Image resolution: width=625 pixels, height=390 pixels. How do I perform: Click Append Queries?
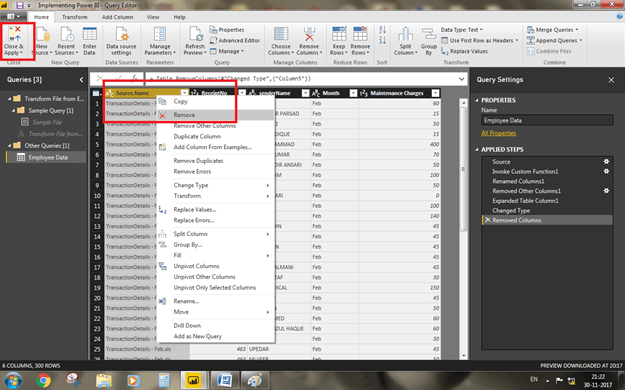click(554, 41)
